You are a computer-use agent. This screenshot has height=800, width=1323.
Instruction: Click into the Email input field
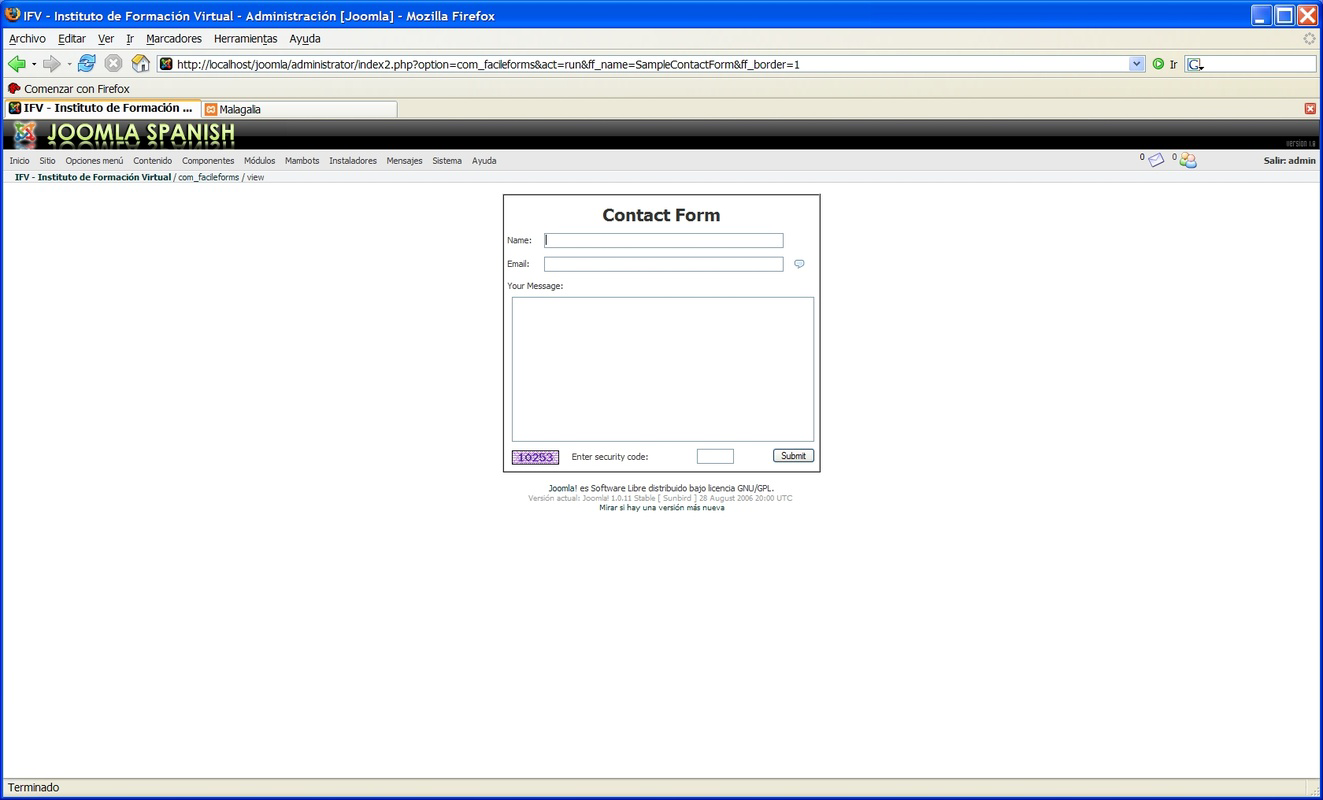[664, 264]
